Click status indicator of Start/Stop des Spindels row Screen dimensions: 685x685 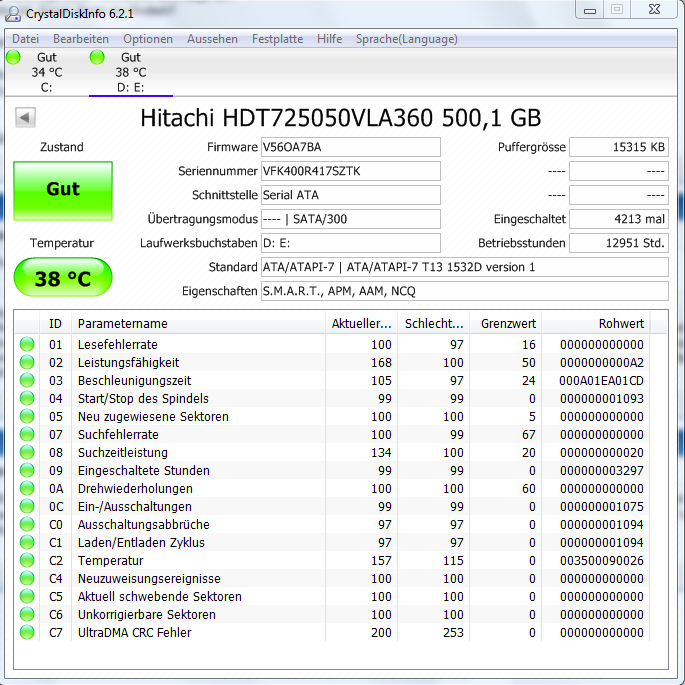pos(27,398)
